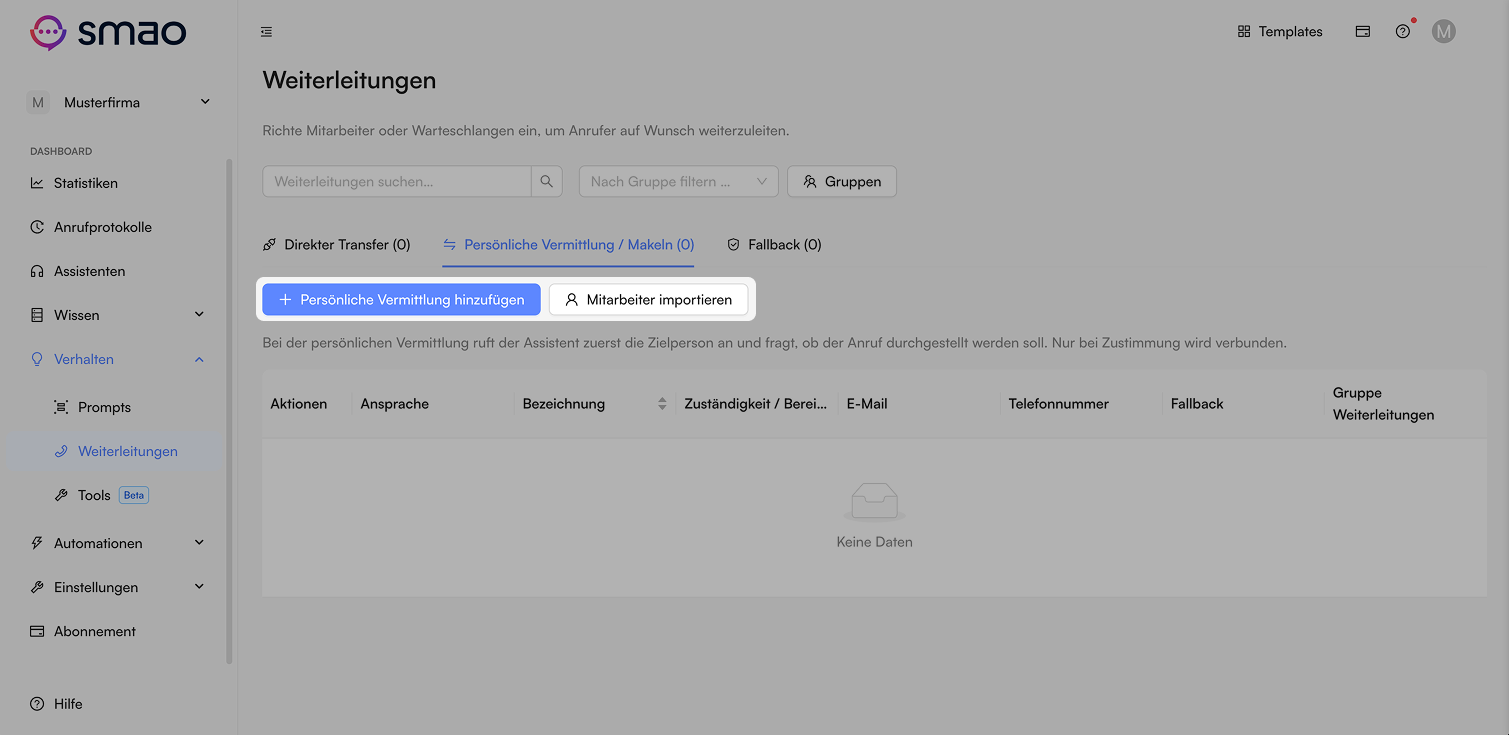Collapse the Verhalten section
1509x735 pixels.
coord(119,359)
